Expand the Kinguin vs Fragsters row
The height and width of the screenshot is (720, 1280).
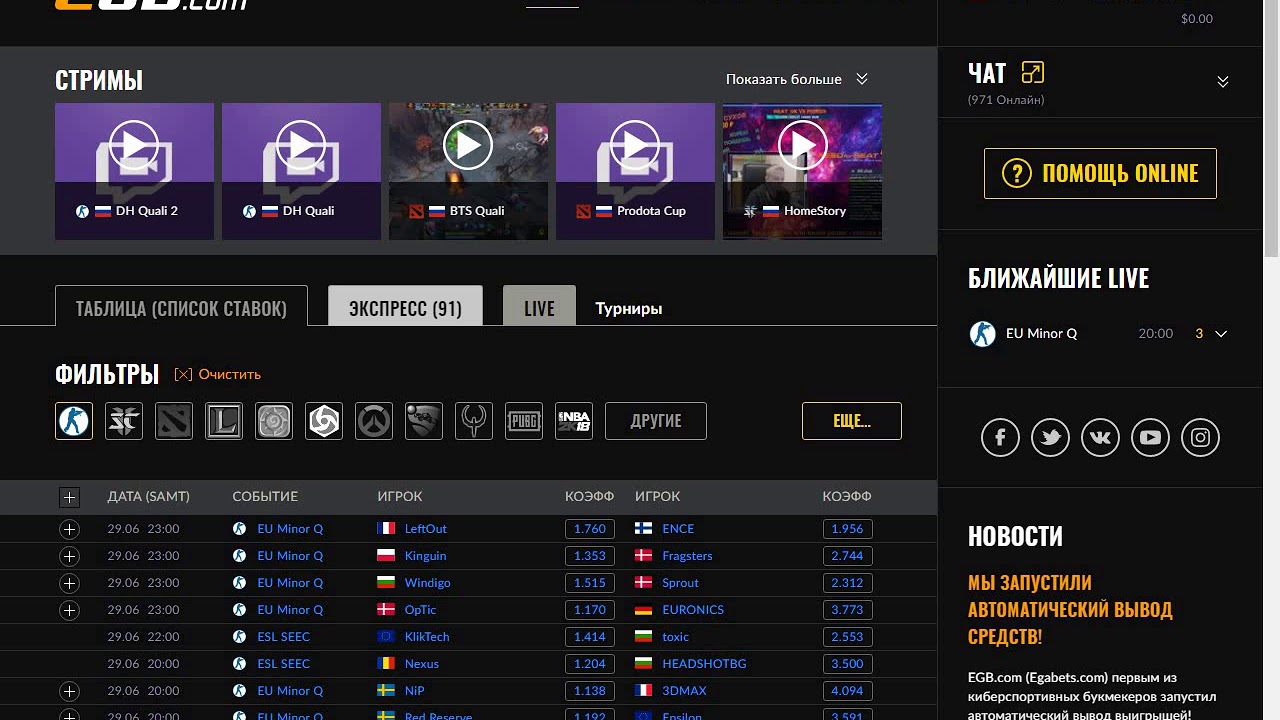pyautogui.click(x=69, y=556)
